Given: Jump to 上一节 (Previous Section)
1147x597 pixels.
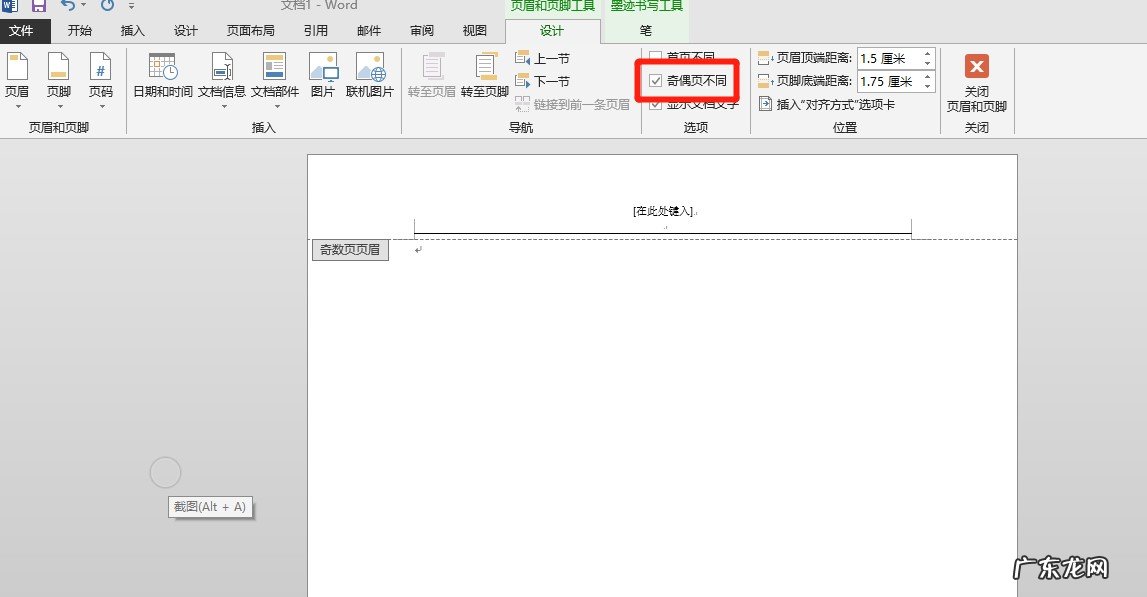Looking at the screenshot, I should 542,58.
